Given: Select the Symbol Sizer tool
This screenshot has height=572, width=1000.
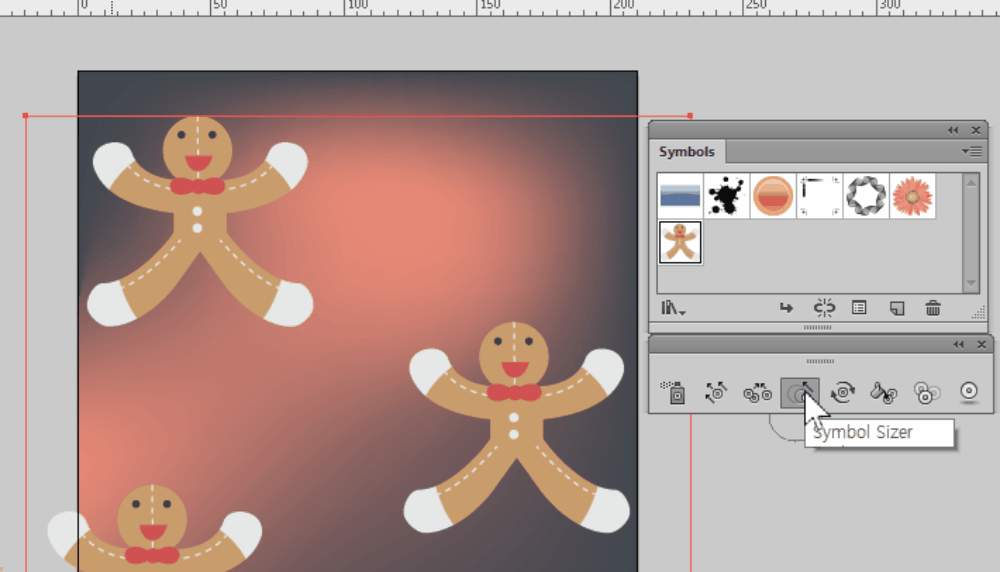Looking at the screenshot, I should [799, 392].
